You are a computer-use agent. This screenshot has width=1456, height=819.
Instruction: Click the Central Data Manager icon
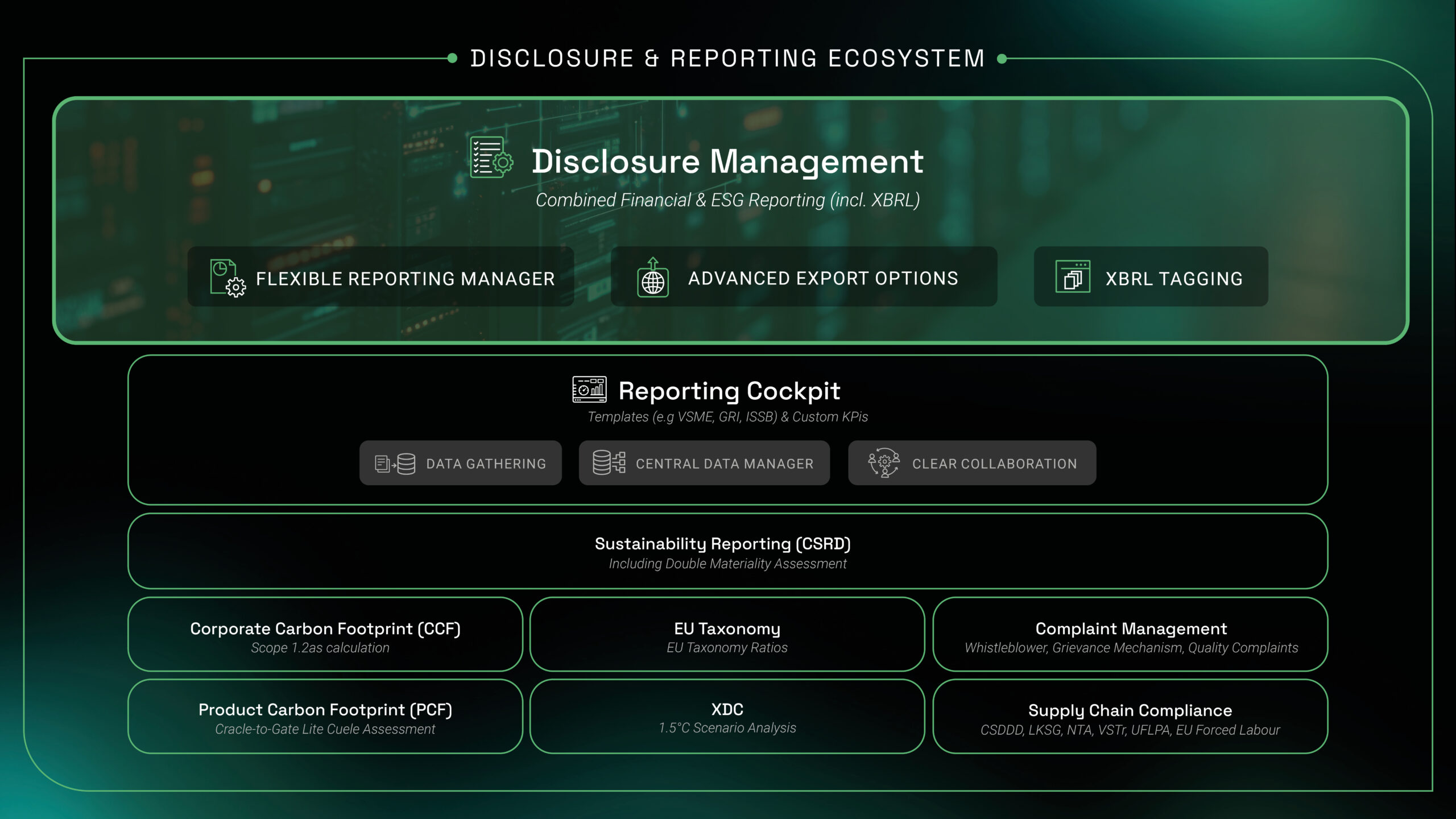point(609,463)
